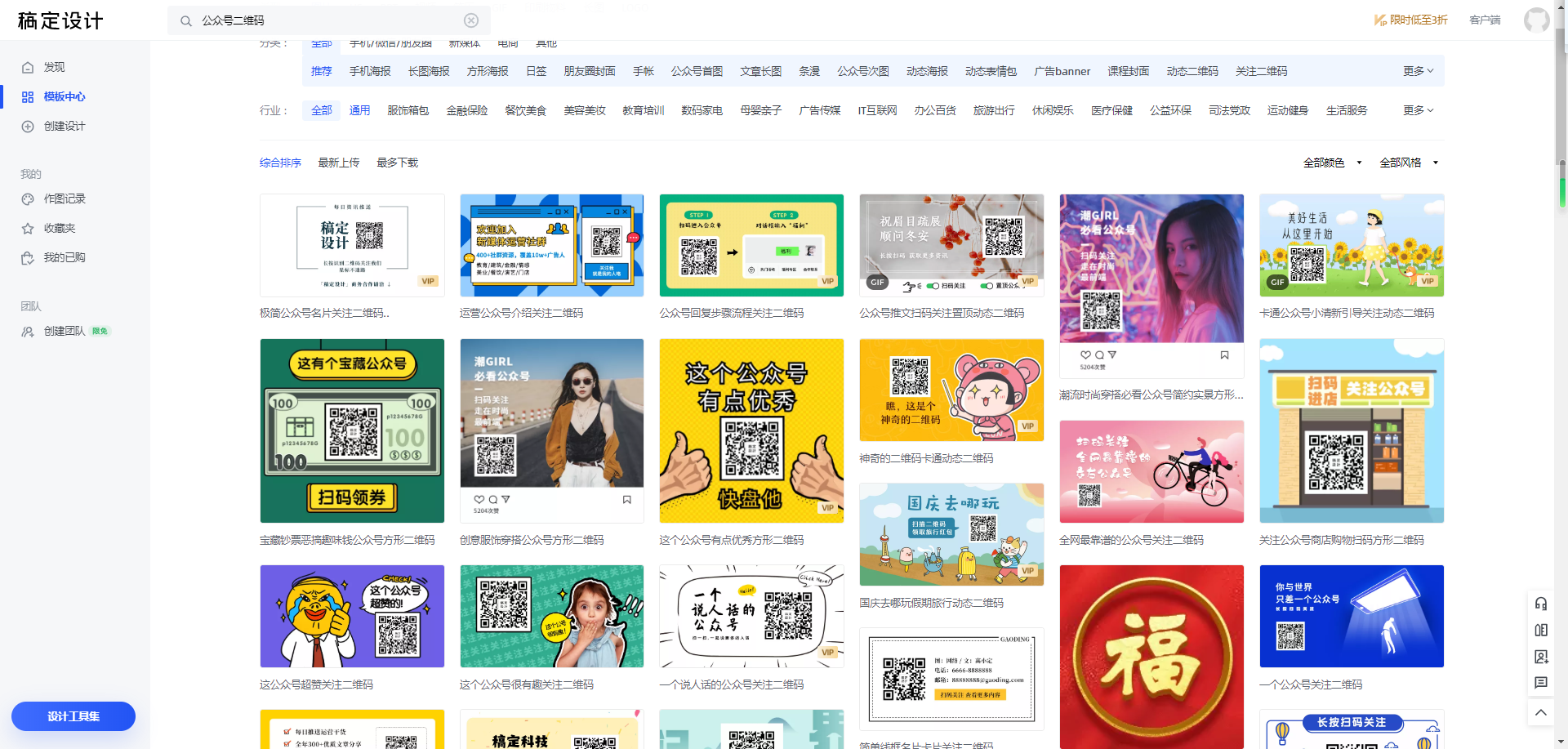
Task: Open the 全网最靠谱的公众号 template thumbnail
Action: [1151, 471]
